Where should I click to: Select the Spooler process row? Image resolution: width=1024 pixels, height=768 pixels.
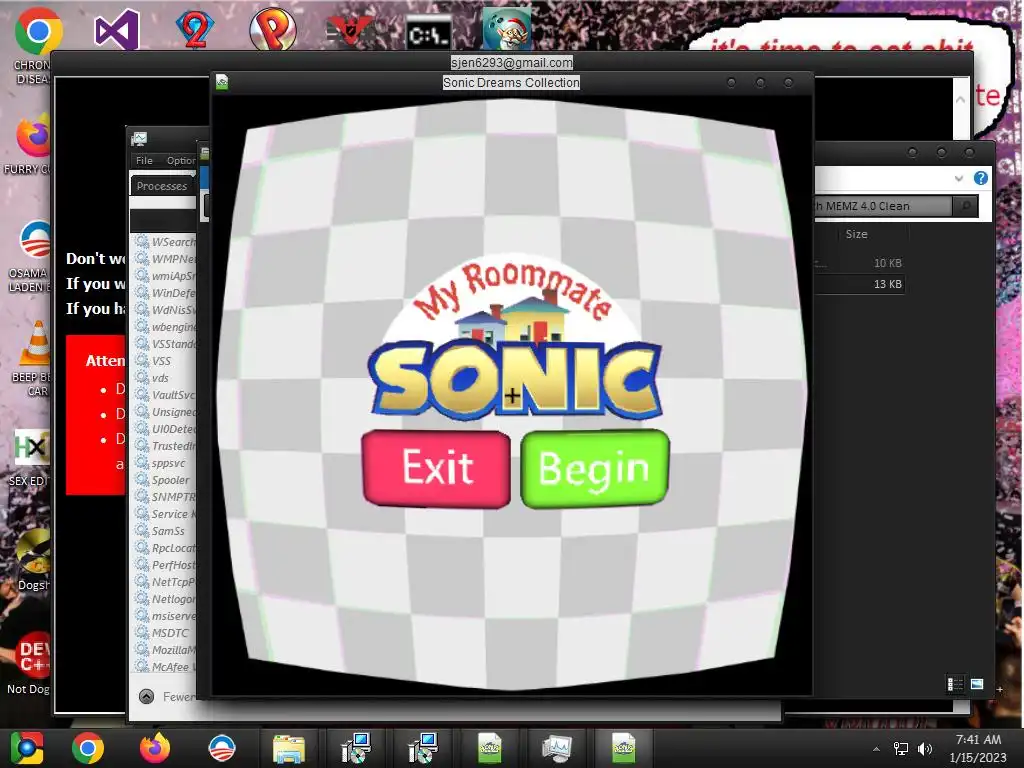point(165,480)
